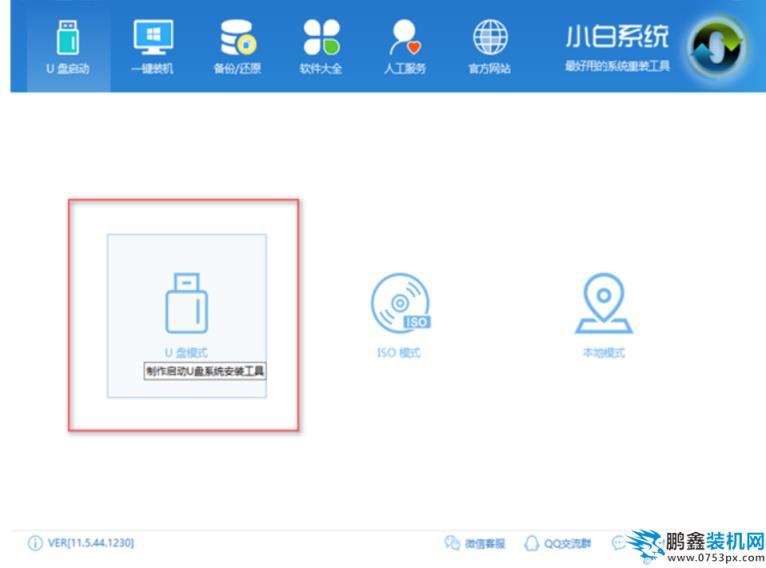Click the U盘模式 label
The width and height of the screenshot is (766, 568).
tap(186, 353)
